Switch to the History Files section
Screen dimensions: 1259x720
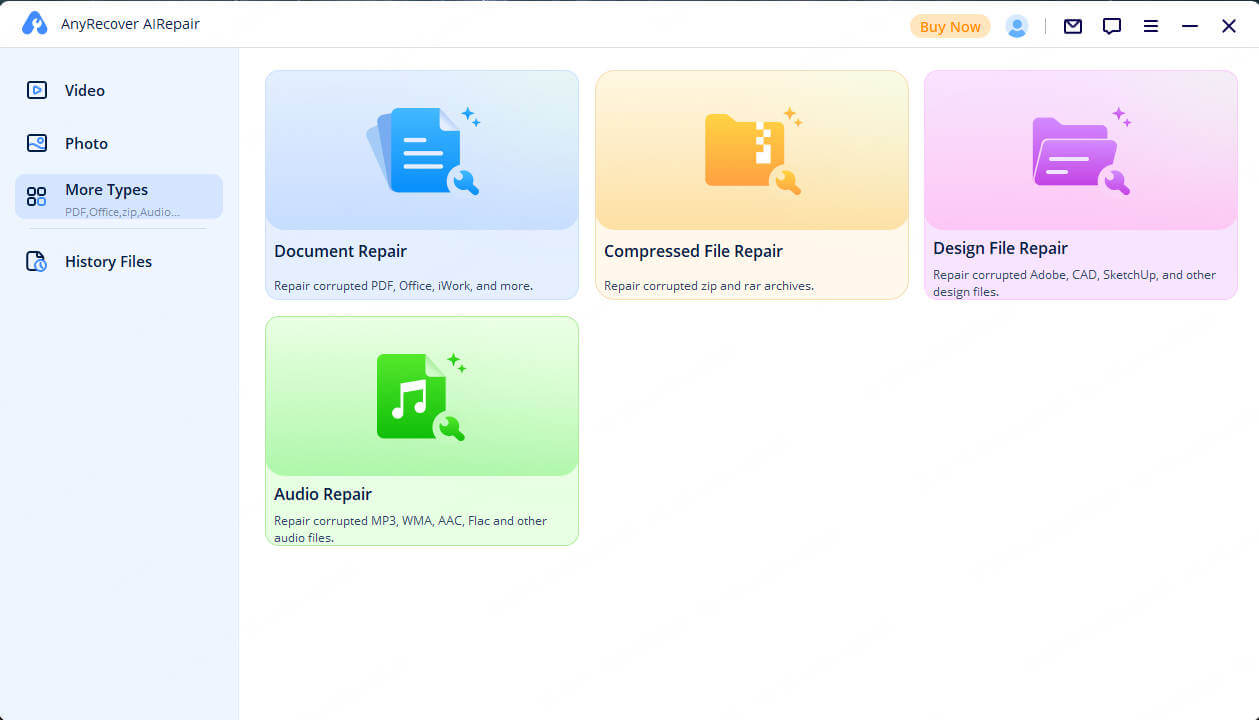(108, 261)
